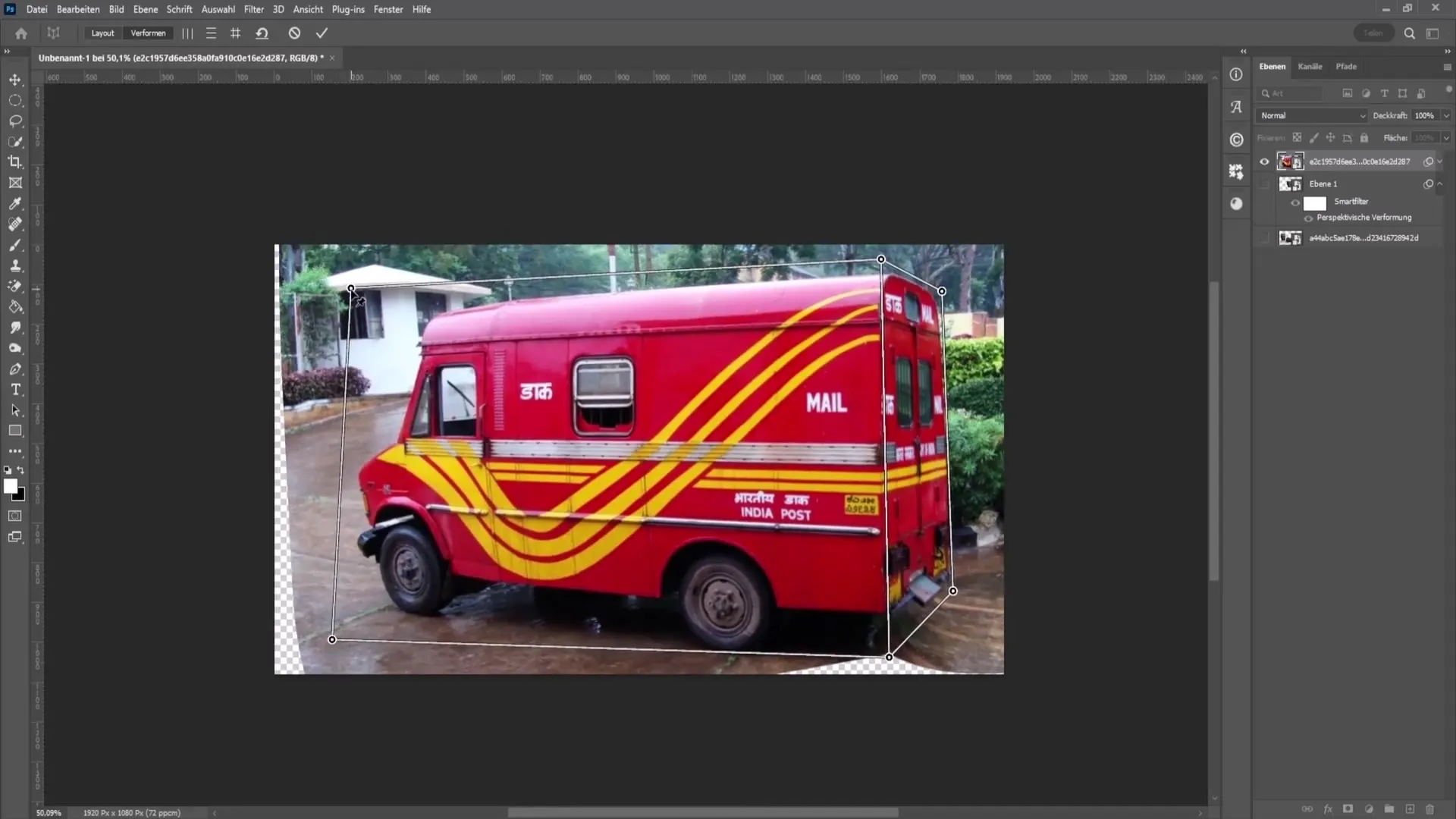Click the Home icon in options bar
1456x819 pixels.
tap(21, 33)
